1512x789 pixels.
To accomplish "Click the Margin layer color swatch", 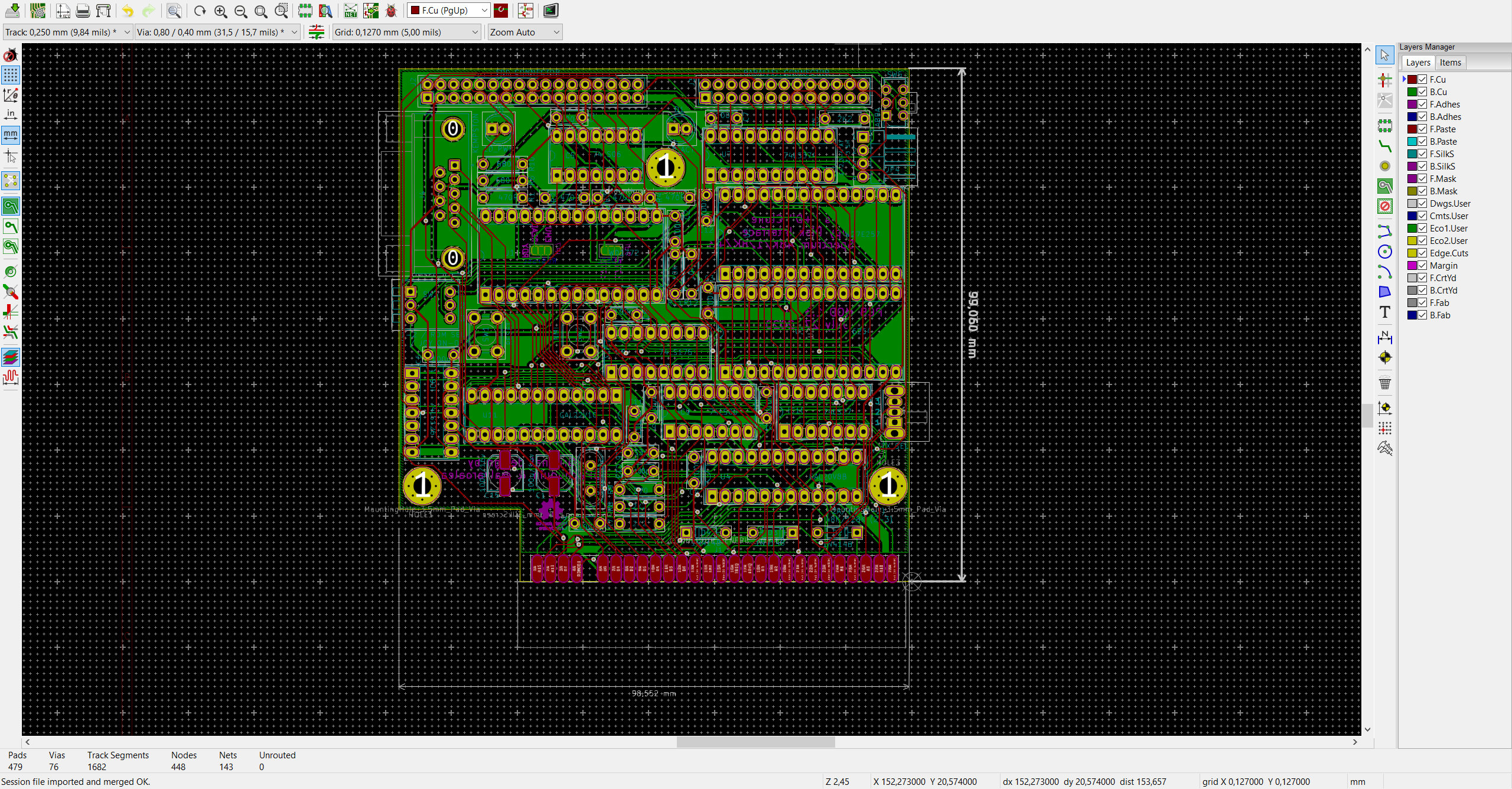I will (x=1412, y=265).
